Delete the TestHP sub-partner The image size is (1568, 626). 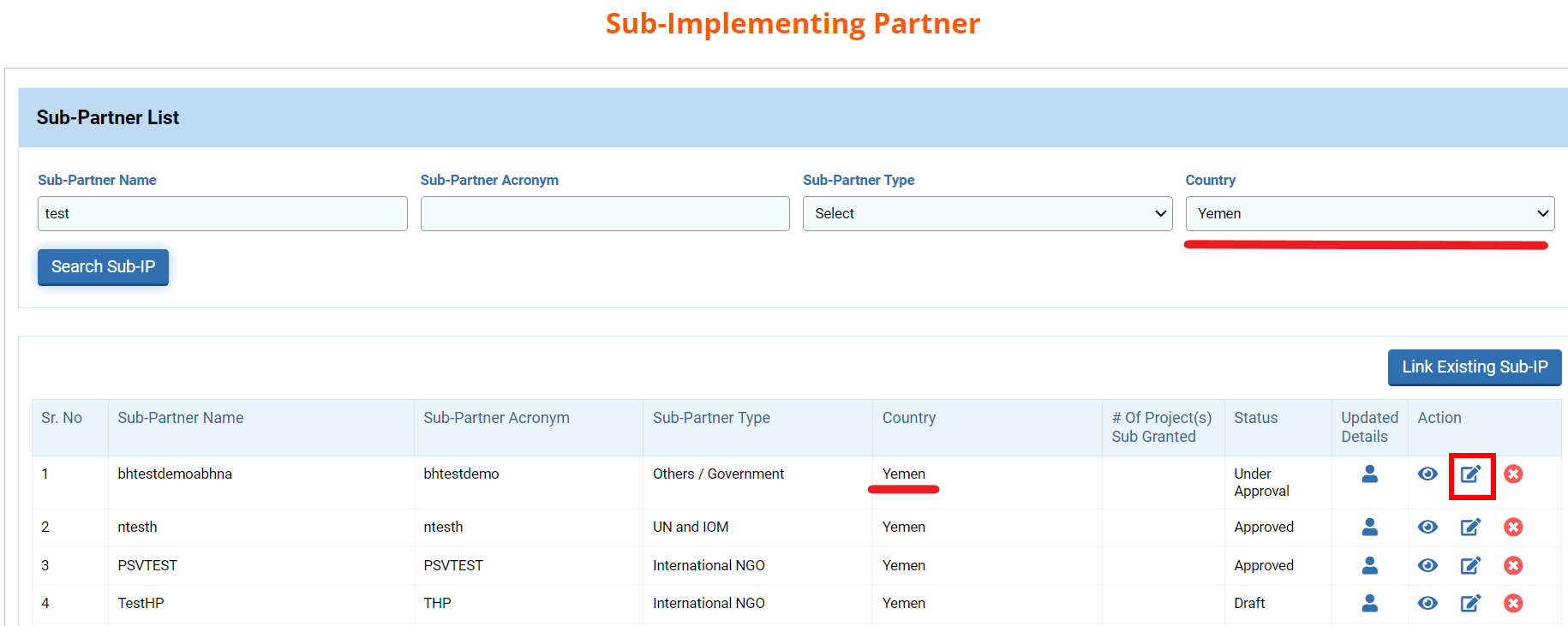[x=1513, y=603]
